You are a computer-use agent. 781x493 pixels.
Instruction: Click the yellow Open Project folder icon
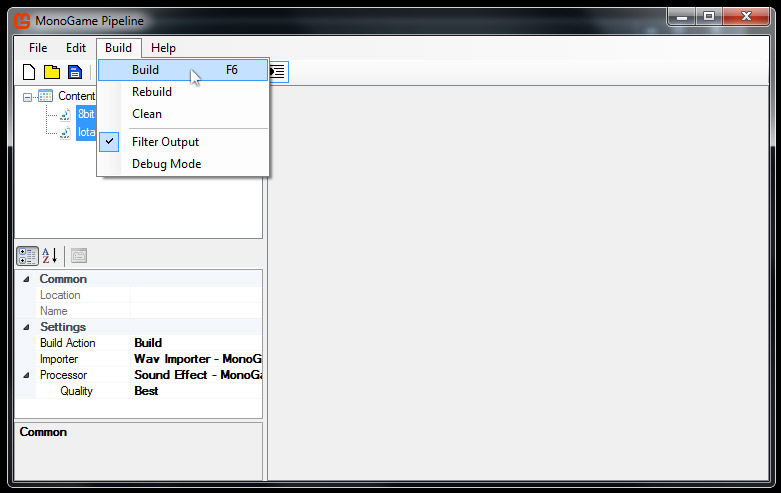coord(51,71)
